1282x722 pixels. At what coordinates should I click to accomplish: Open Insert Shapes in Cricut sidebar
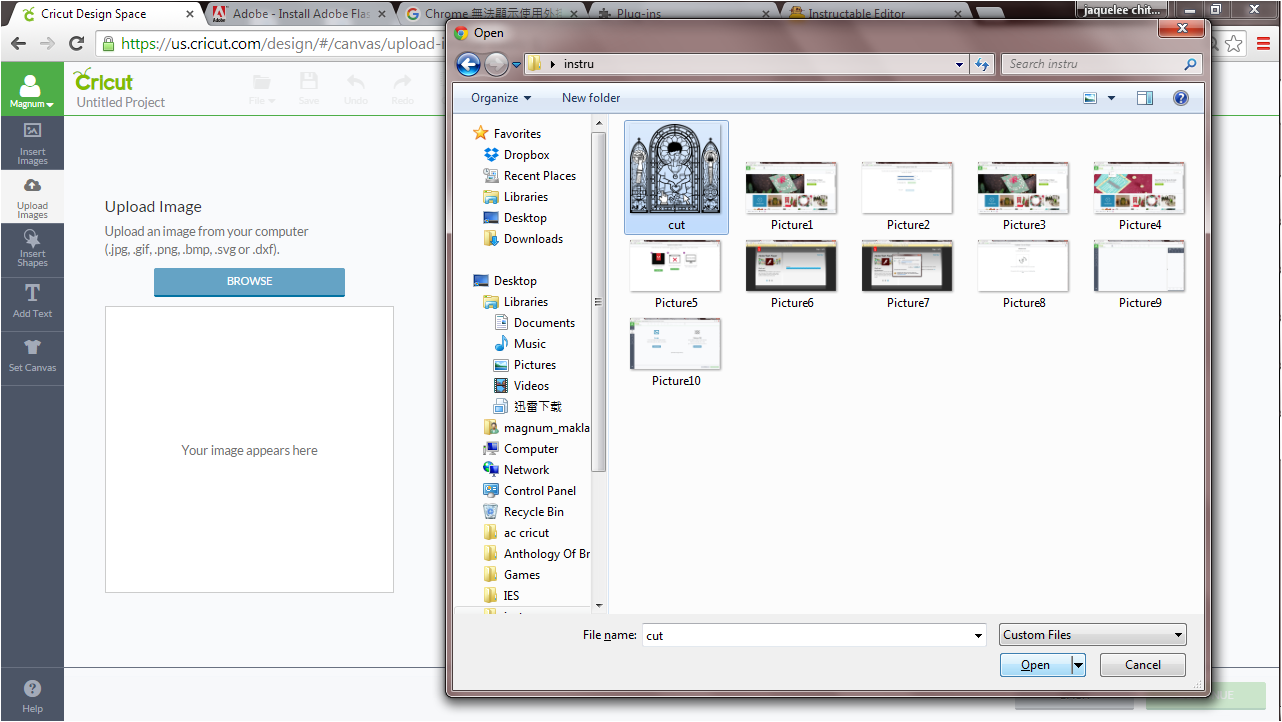(x=32, y=249)
